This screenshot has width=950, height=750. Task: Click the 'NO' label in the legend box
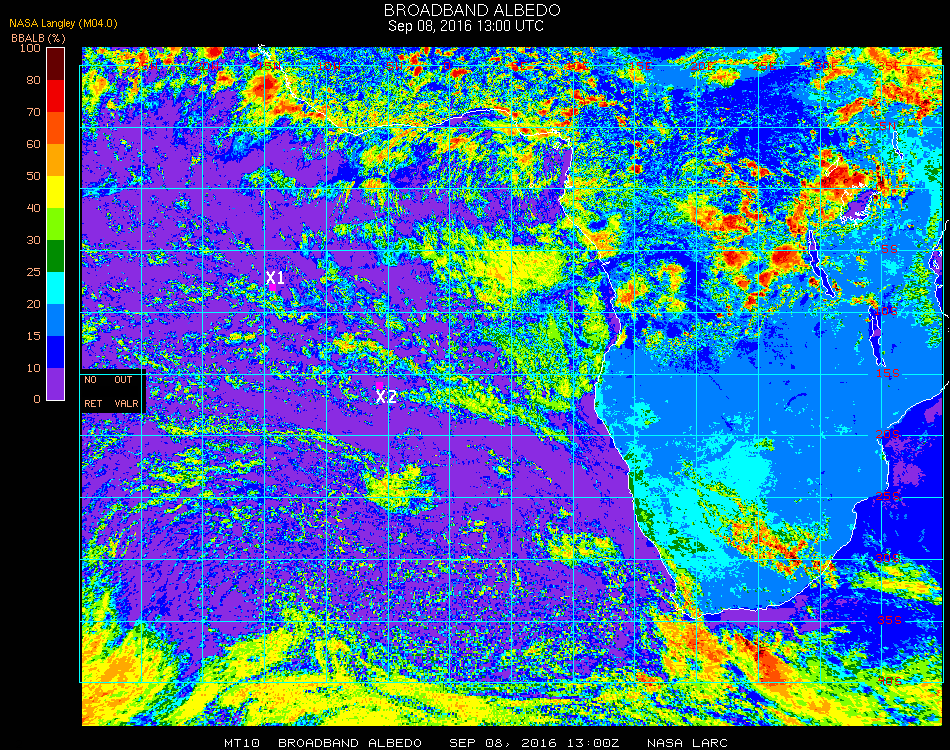90,380
